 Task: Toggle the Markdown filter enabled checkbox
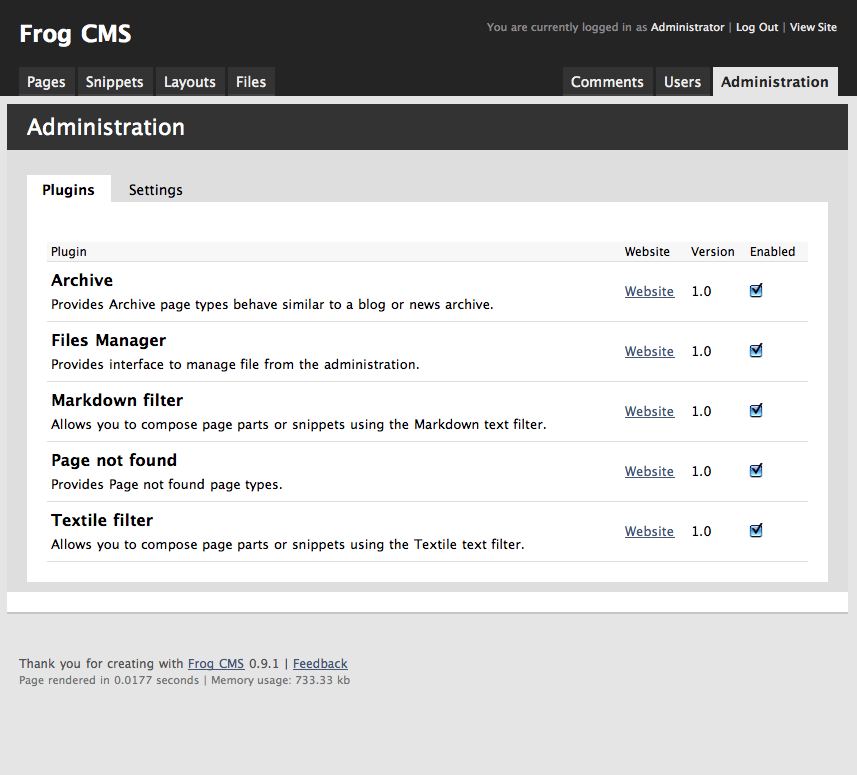click(x=756, y=411)
